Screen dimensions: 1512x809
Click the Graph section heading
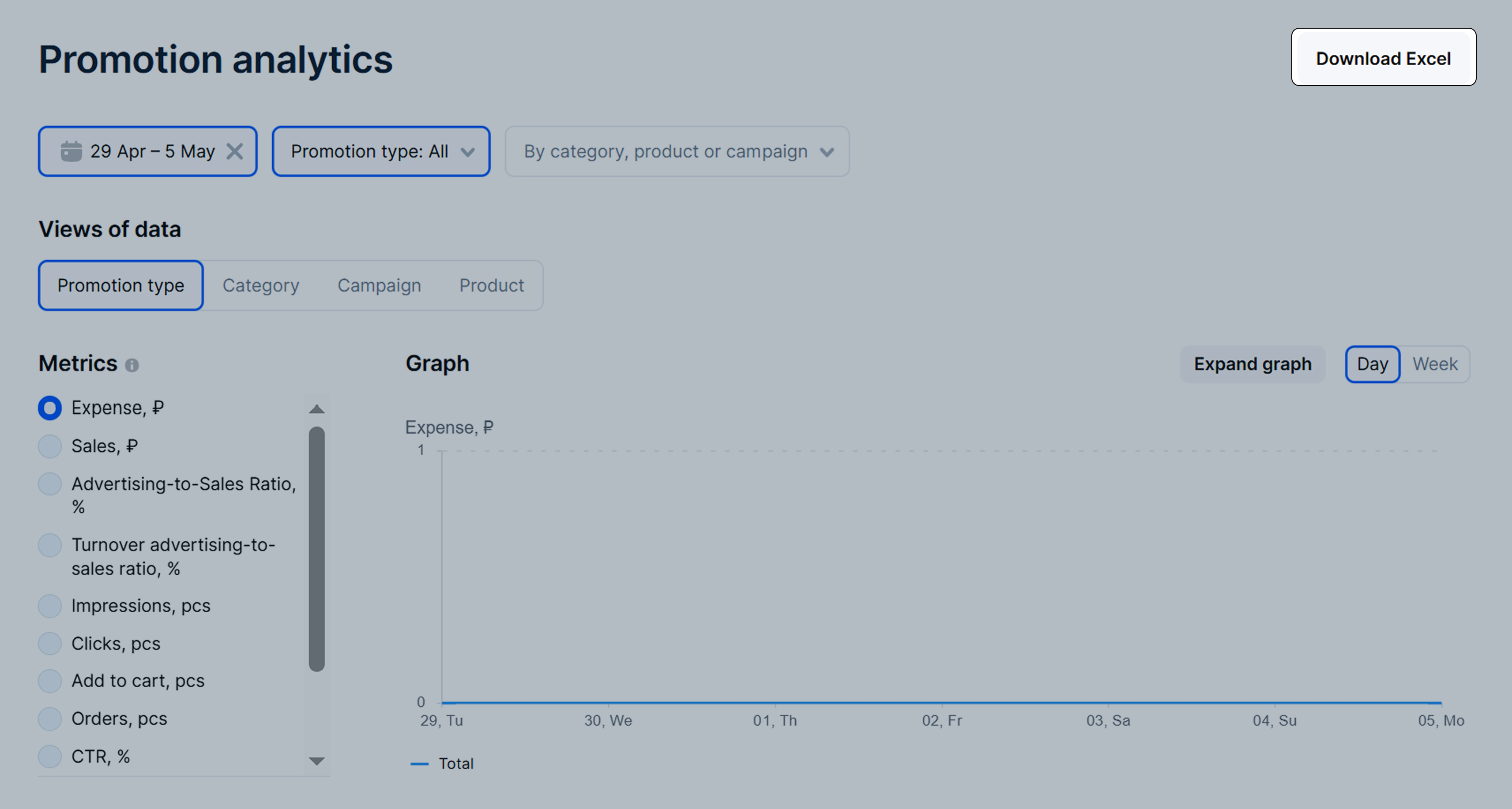click(437, 364)
